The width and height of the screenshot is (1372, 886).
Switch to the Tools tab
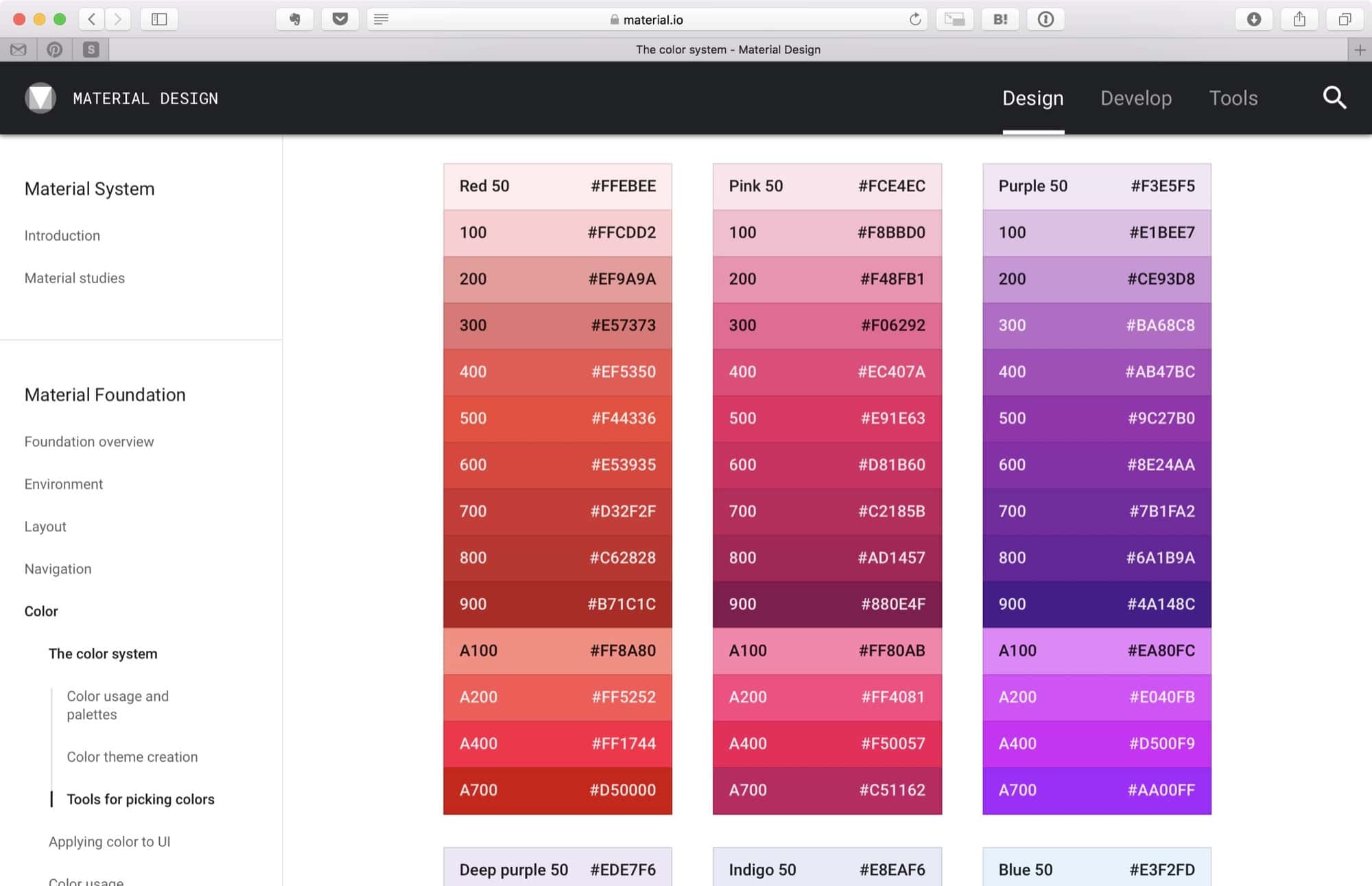1233,98
